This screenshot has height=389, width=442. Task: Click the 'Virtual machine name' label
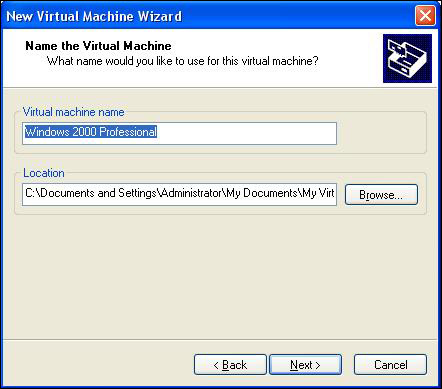point(73,112)
